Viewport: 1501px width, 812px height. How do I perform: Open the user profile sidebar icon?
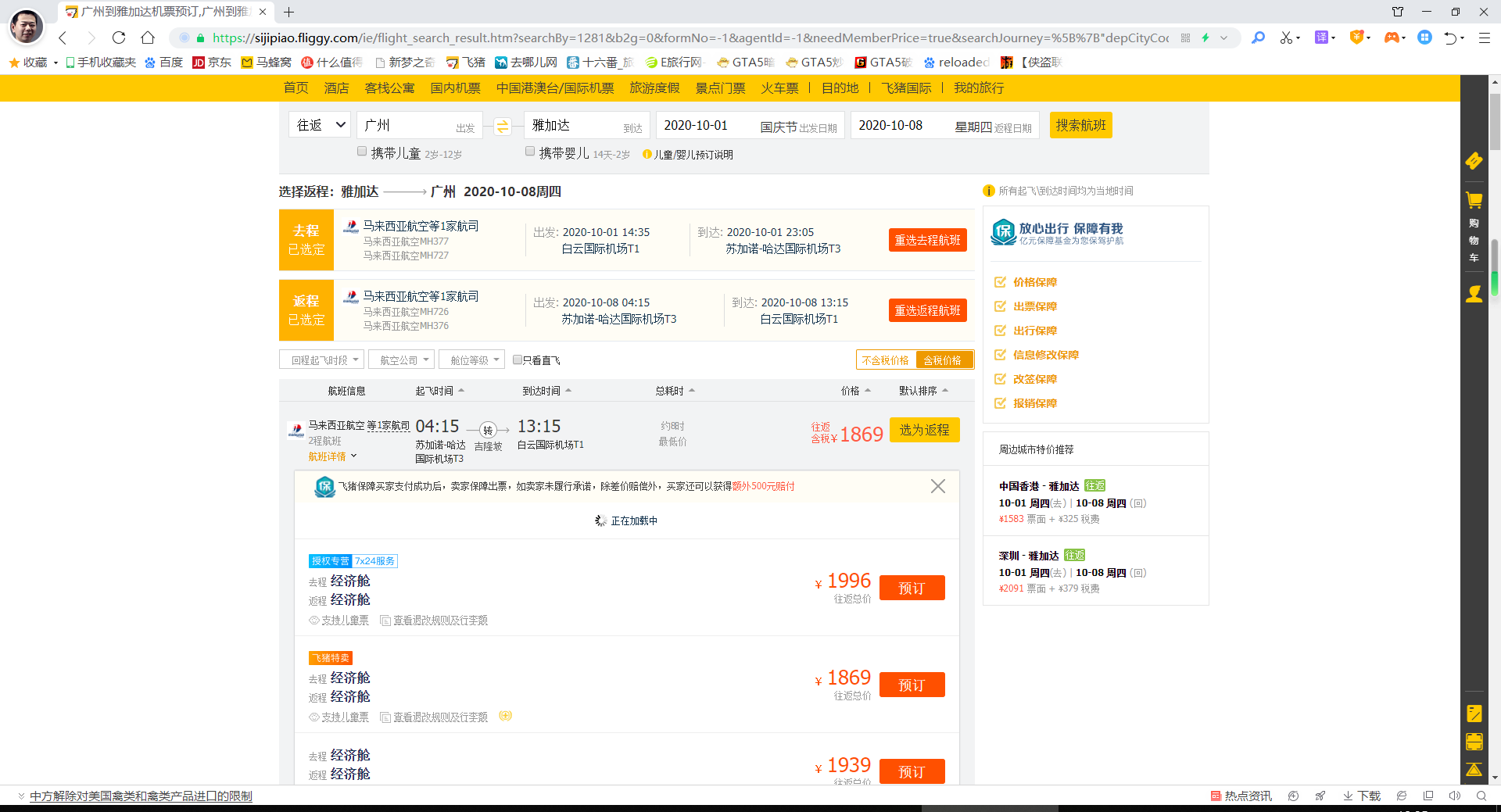(1474, 294)
